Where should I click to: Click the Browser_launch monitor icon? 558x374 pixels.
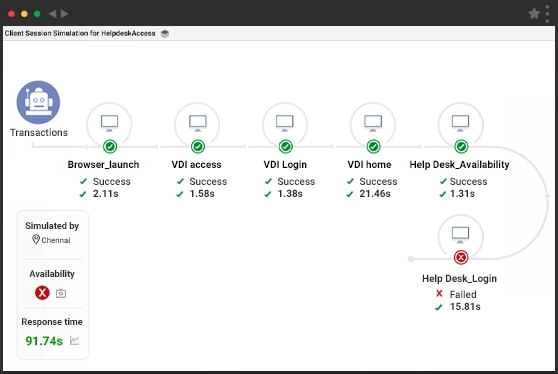[x=109, y=123]
